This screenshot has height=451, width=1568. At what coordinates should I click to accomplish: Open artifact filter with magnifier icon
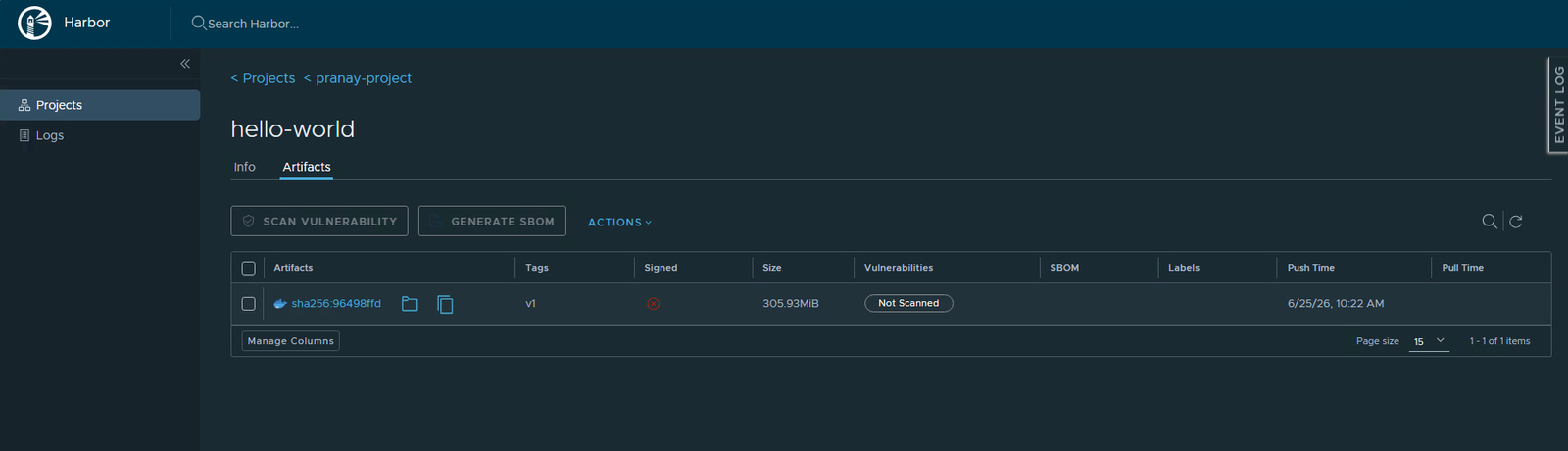[1490, 222]
